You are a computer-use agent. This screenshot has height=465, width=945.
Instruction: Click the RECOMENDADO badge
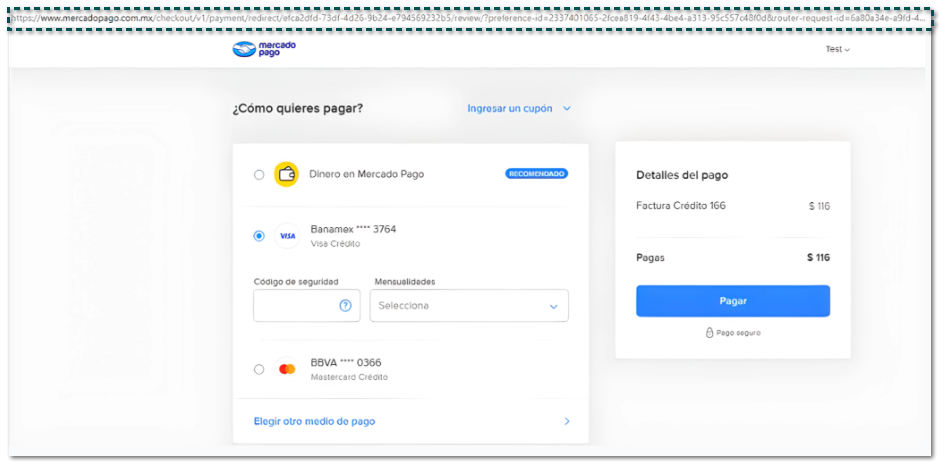(536, 174)
